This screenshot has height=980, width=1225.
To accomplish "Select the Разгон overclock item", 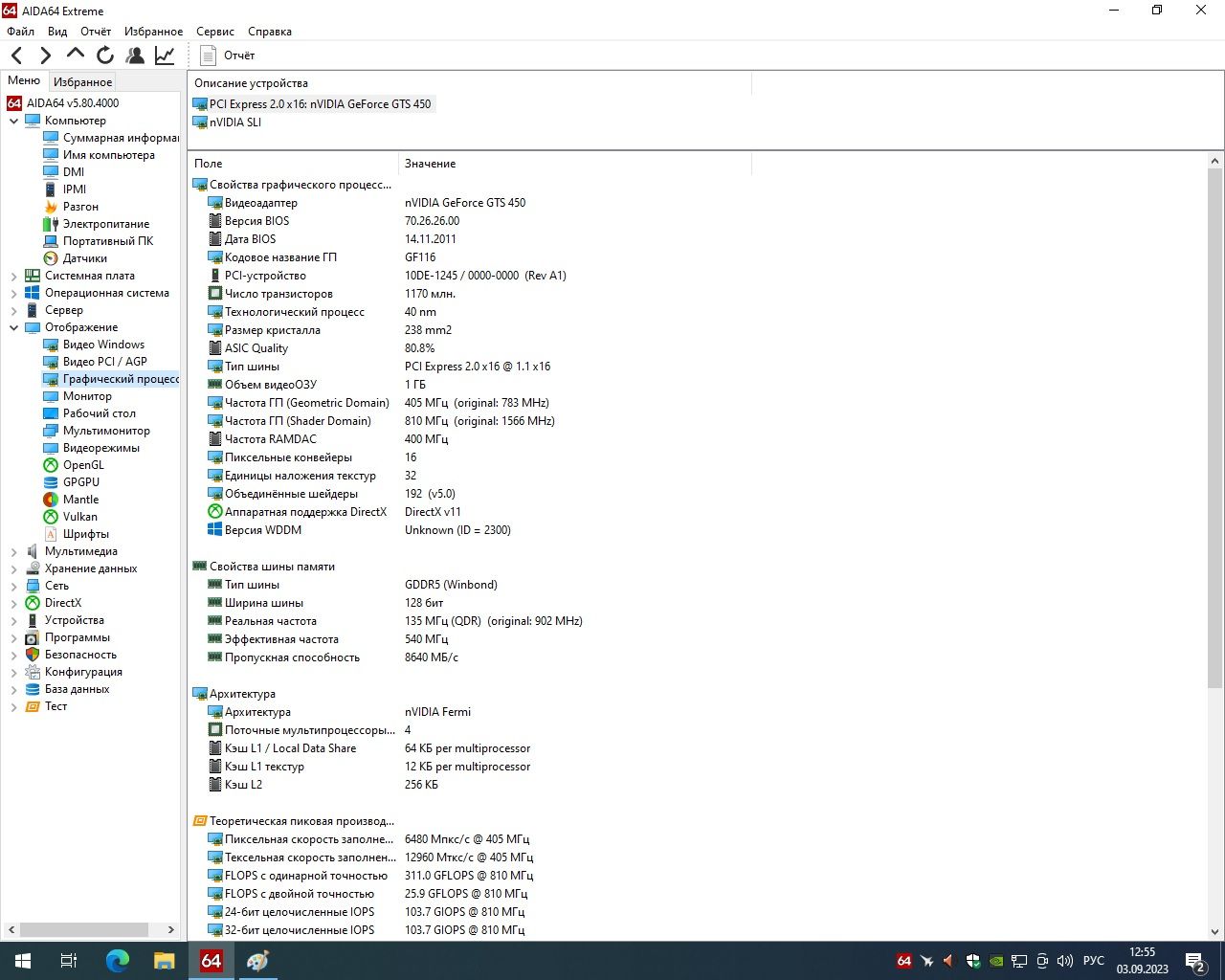I will [80, 207].
